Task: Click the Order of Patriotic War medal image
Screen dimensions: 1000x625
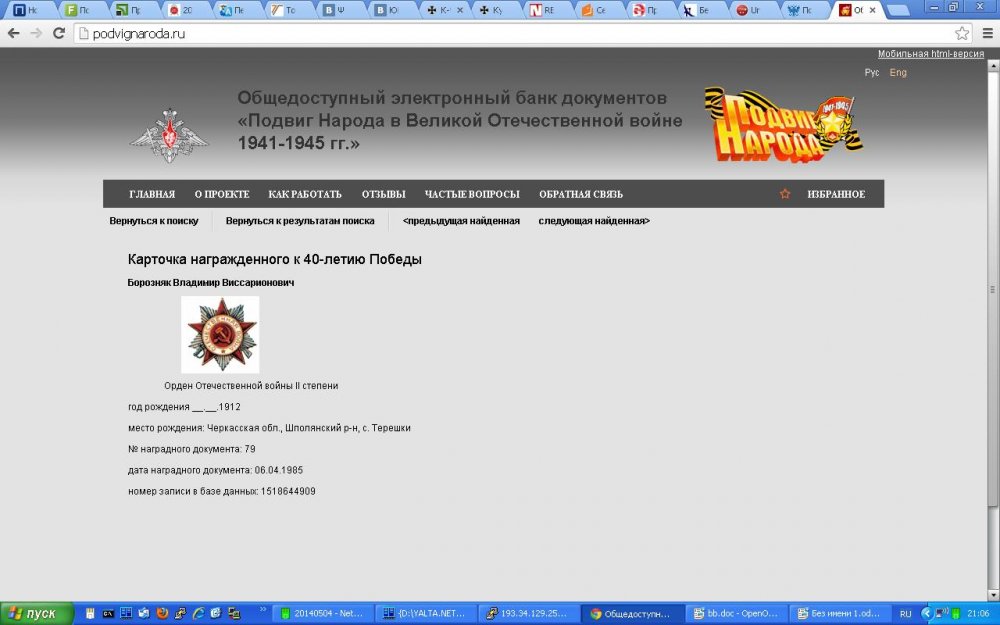Action: tap(220, 335)
